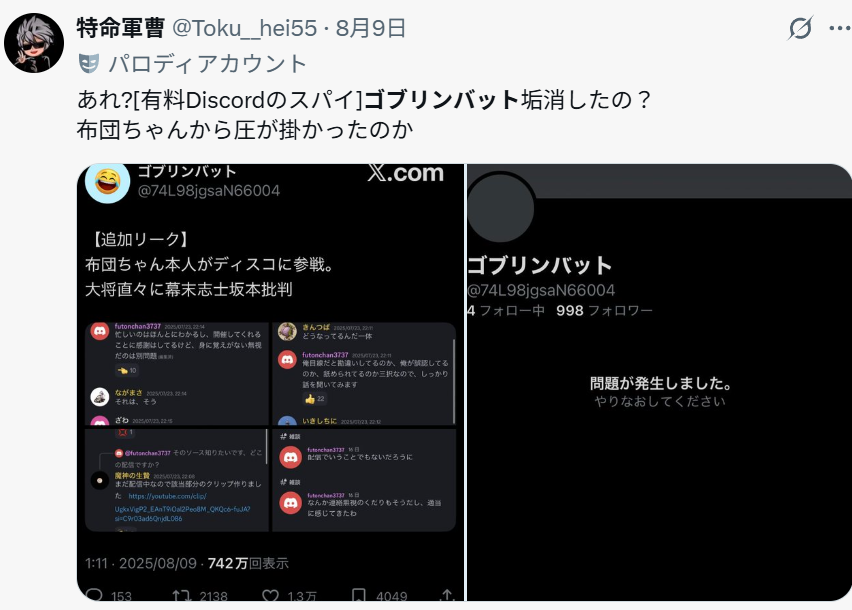Open the left screenshot of ゴブリンバット's tweet
Viewport: 852px width, 610px height.
pyautogui.click(x=271, y=382)
